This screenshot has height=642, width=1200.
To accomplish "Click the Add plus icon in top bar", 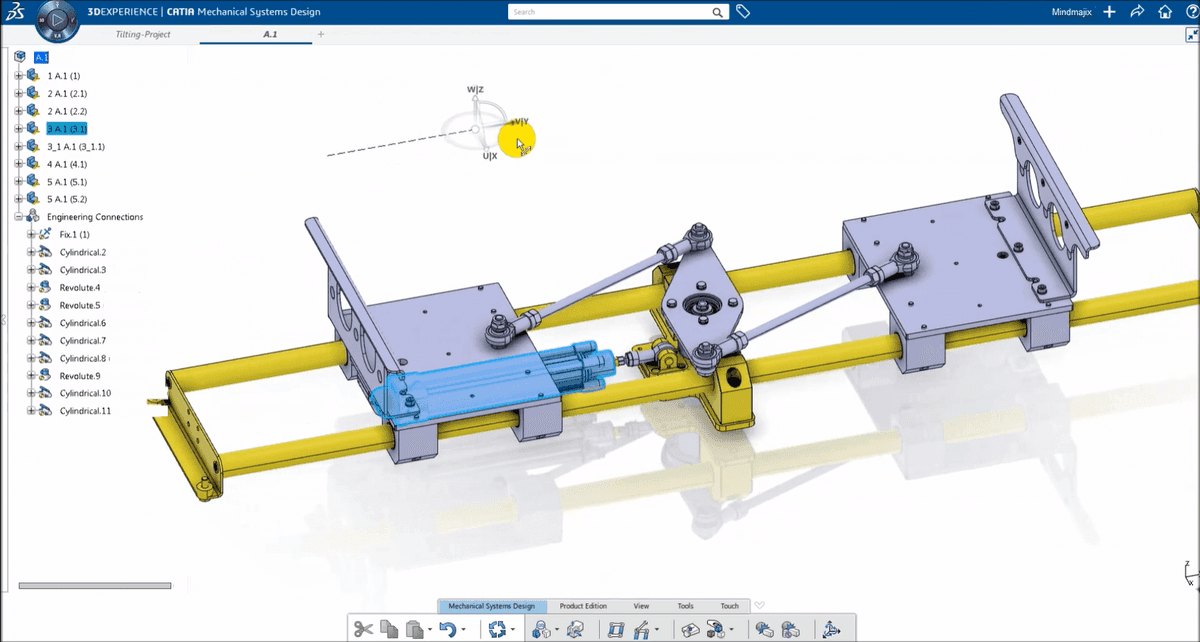I will 1108,12.
